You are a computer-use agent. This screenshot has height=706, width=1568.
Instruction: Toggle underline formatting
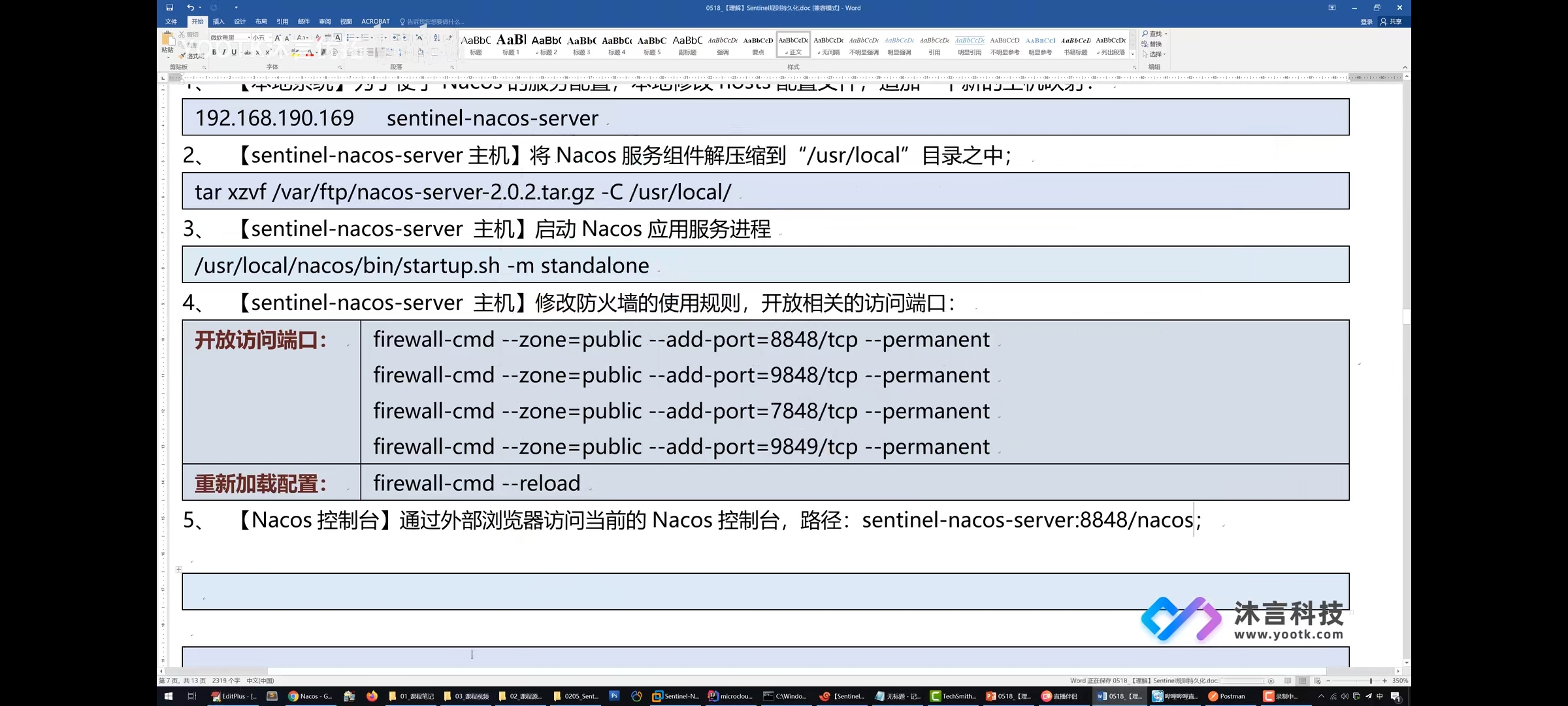point(234,52)
